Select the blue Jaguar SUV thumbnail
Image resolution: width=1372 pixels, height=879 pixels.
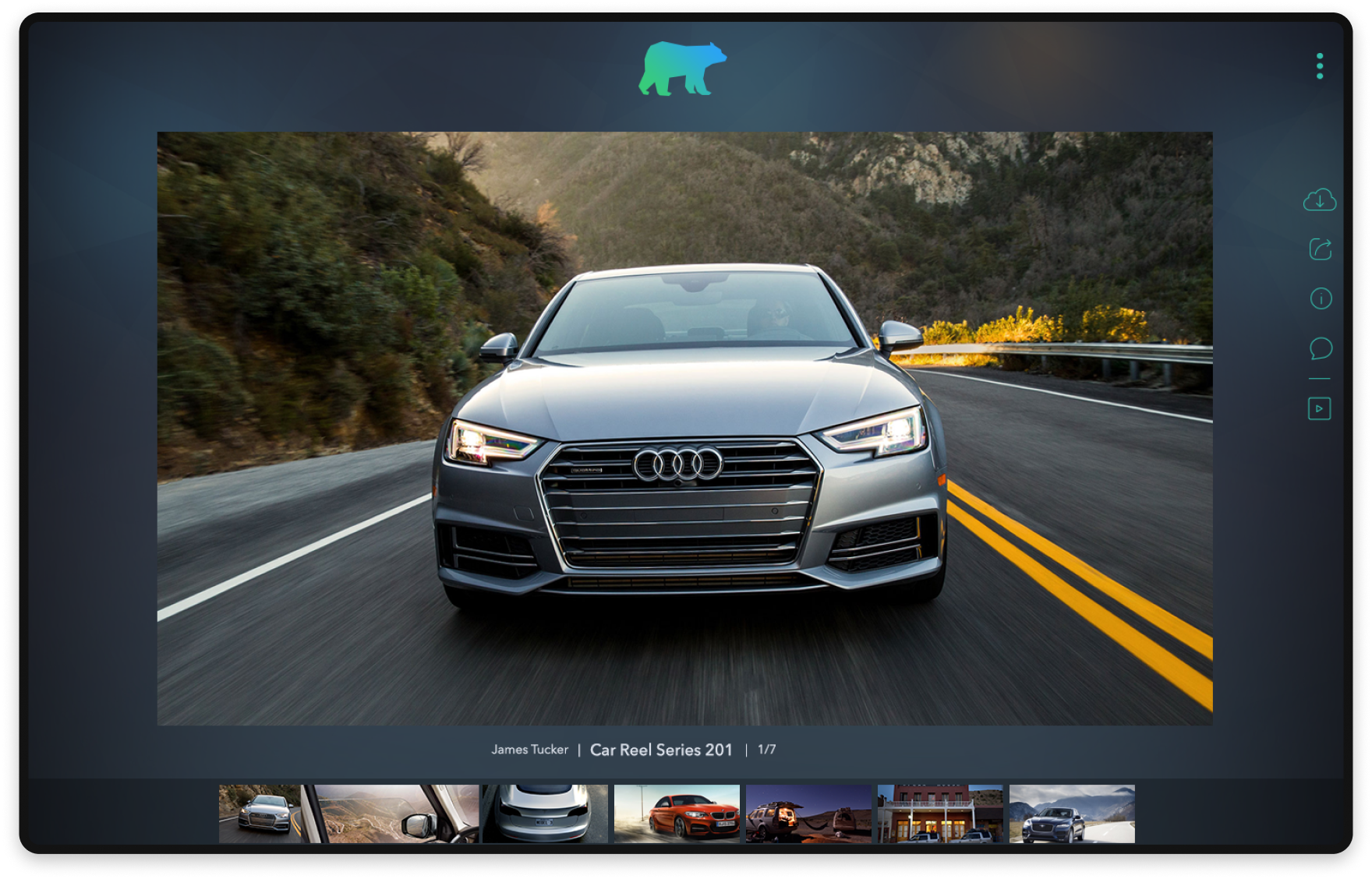coord(1072,814)
